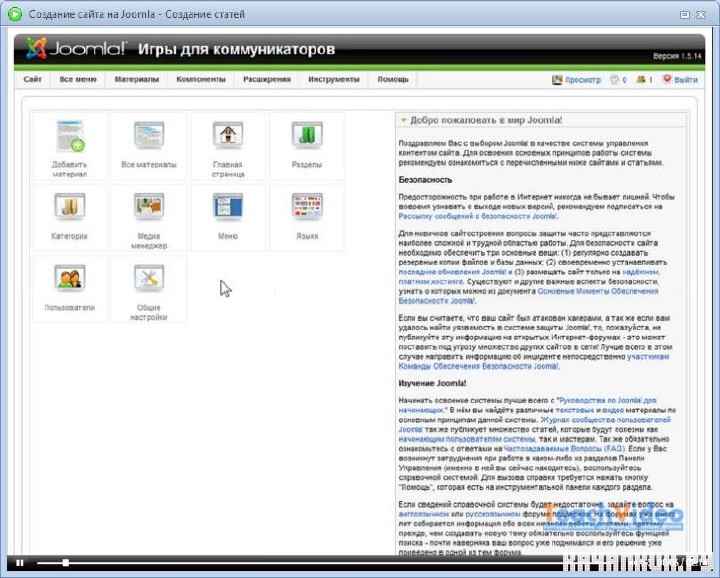The height and width of the screenshot is (578, 720).
Task: Click the green player icon in title bar
Action: (15, 14)
